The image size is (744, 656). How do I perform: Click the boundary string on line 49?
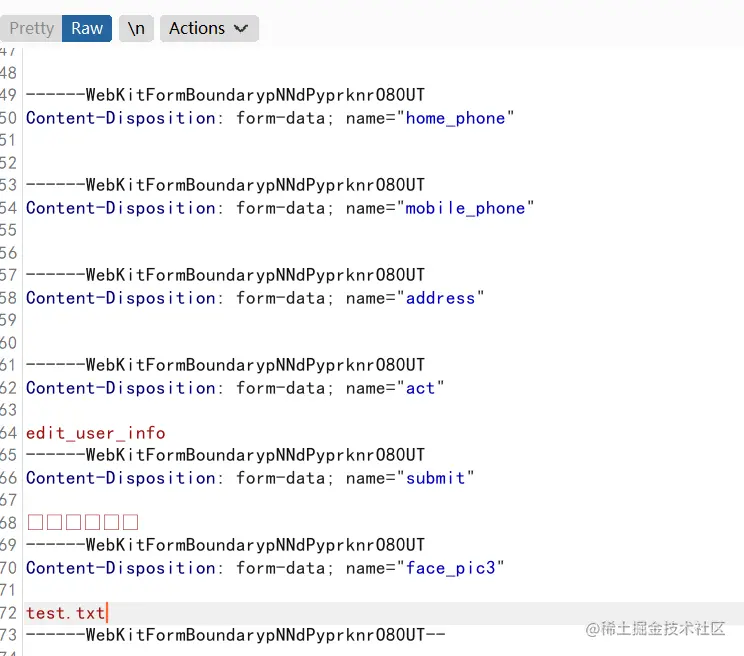click(x=225, y=95)
